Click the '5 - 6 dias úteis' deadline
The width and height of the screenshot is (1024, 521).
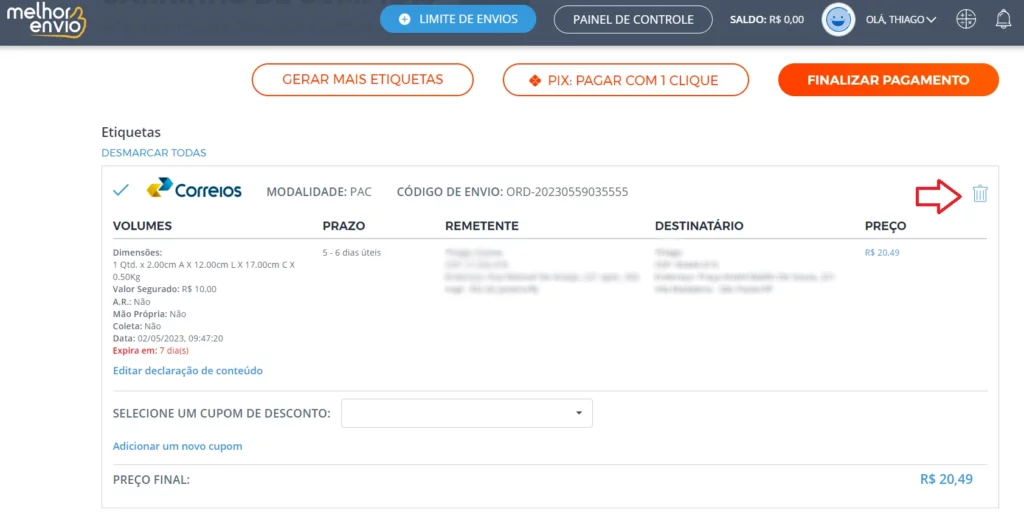click(x=351, y=253)
